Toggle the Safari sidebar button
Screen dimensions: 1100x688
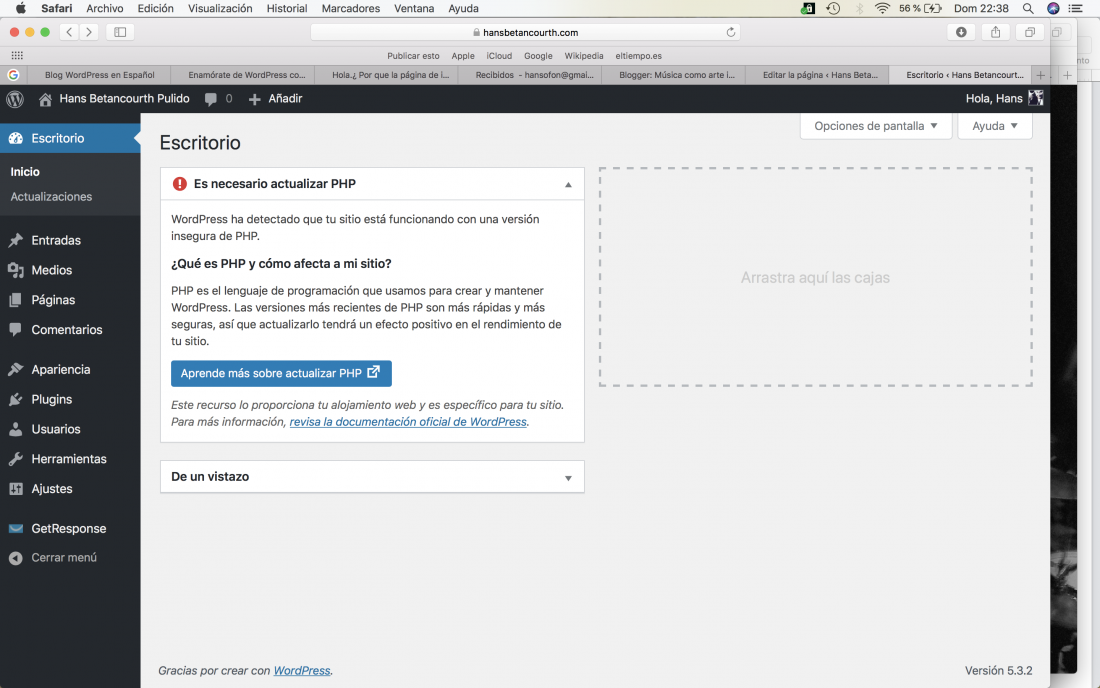(x=120, y=32)
